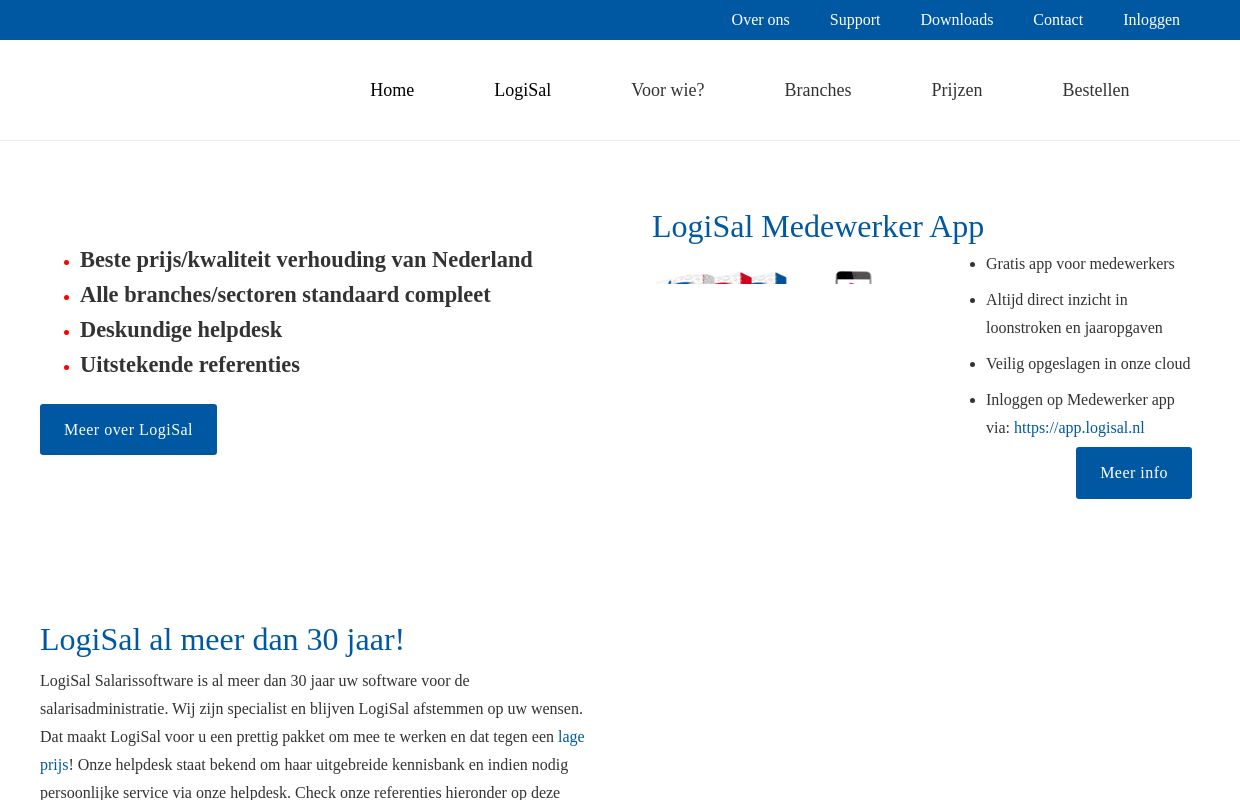Click the Altijd direct inzicht in loonstroken text

1074,314
